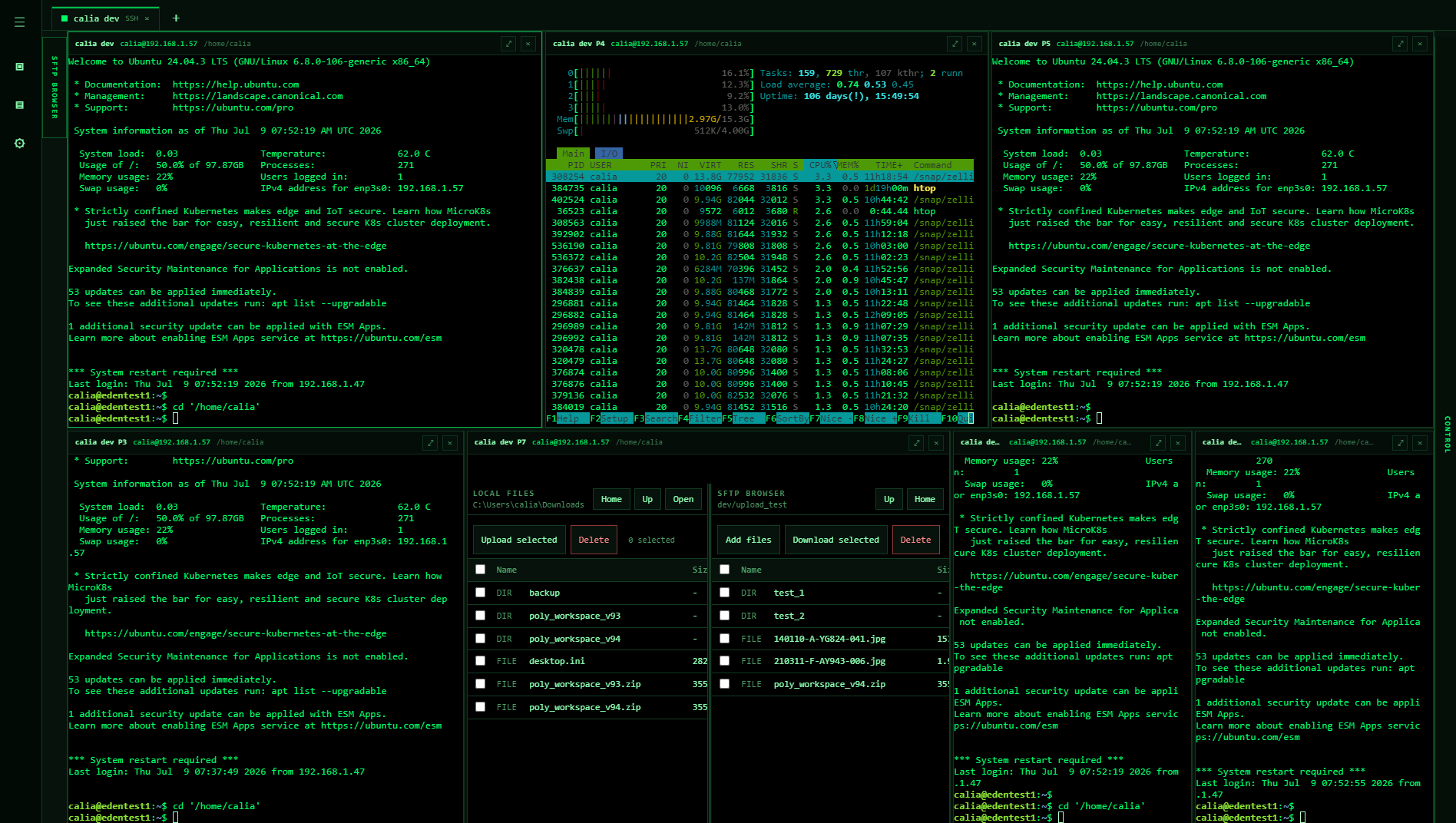Check the test_2 remote folder checkbox
The image size is (1456, 823).
[x=724, y=616]
